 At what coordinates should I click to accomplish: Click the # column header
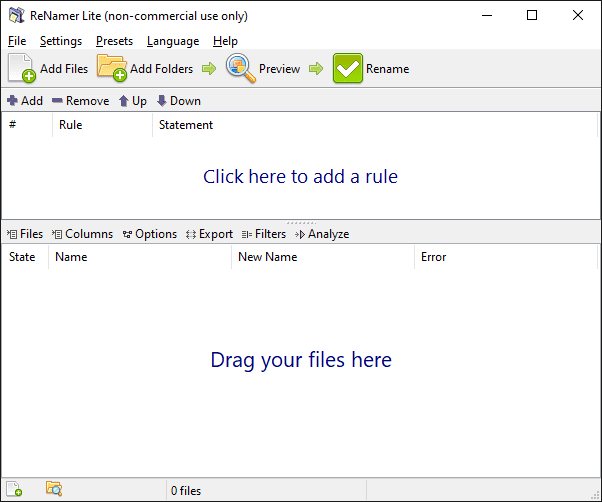[27, 125]
